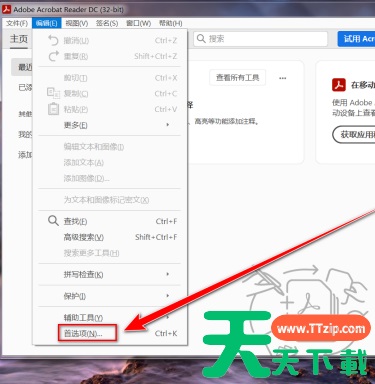Viewport: 375px width, 384px height.
Task: Click the redo arrow icon
Action: click(x=53, y=56)
